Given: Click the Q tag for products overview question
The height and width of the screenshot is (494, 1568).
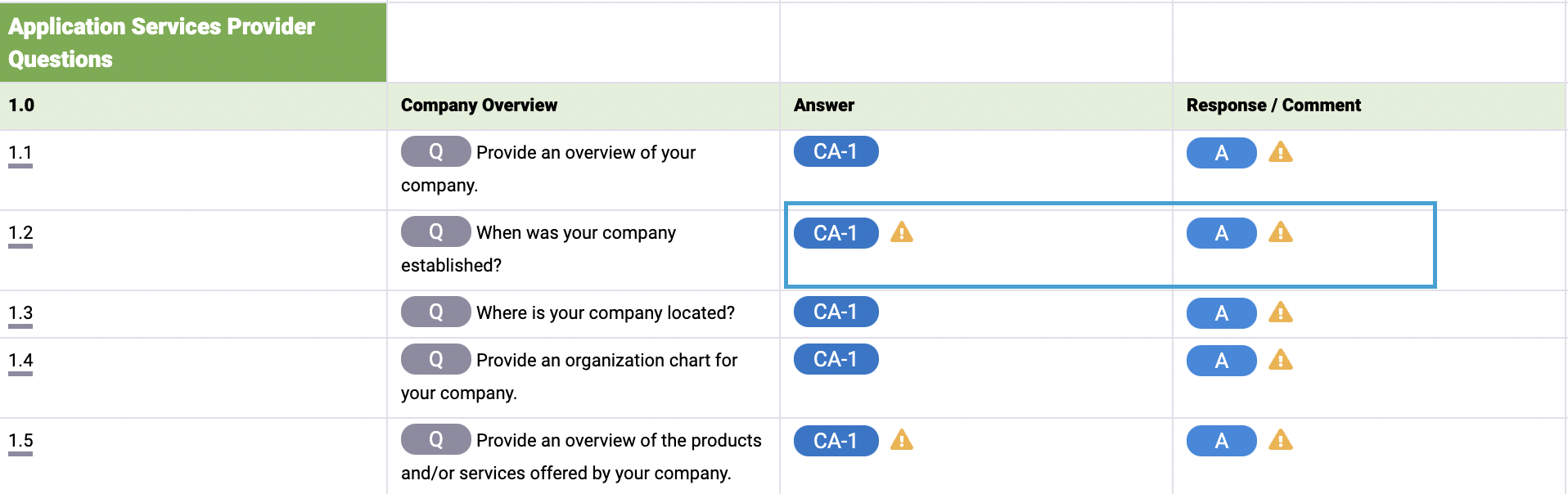Looking at the screenshot, I should (435, 439).
